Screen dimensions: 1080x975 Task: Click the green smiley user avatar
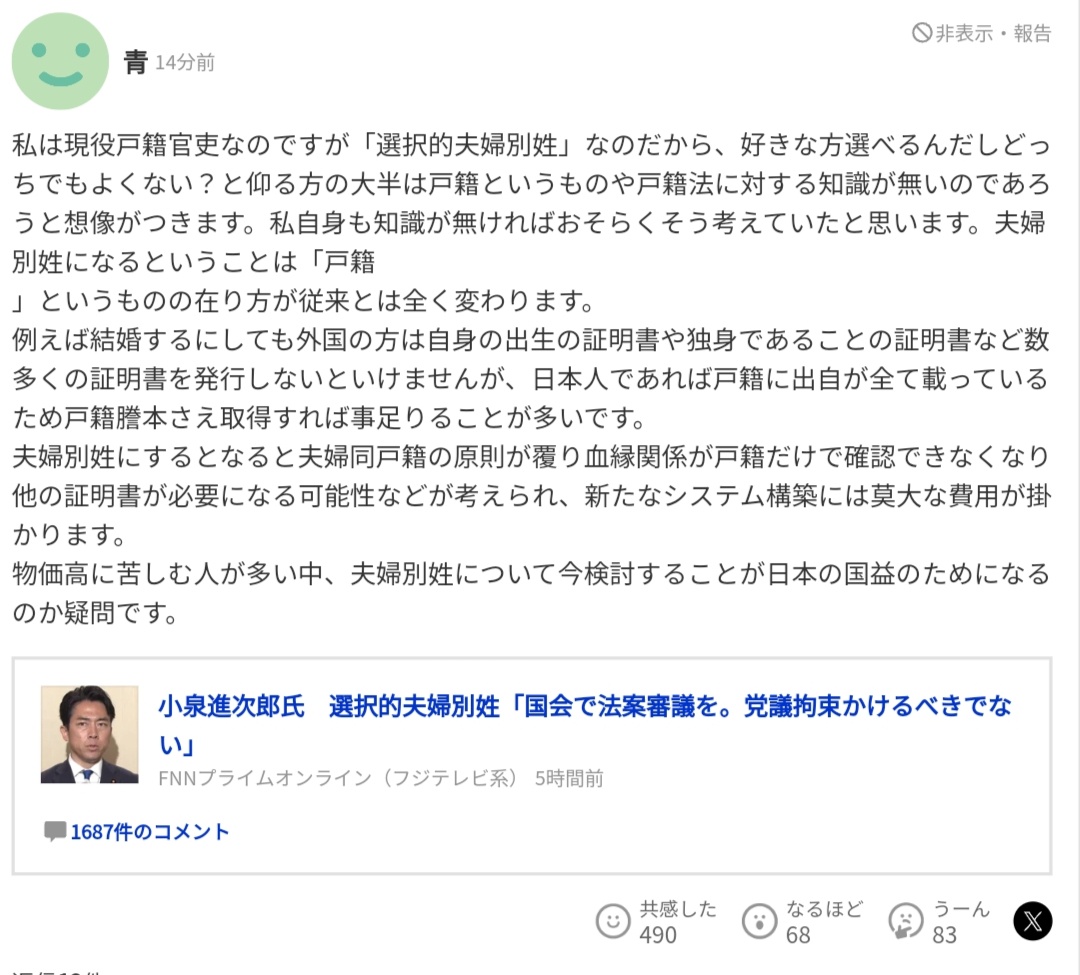tap(60, 61)
